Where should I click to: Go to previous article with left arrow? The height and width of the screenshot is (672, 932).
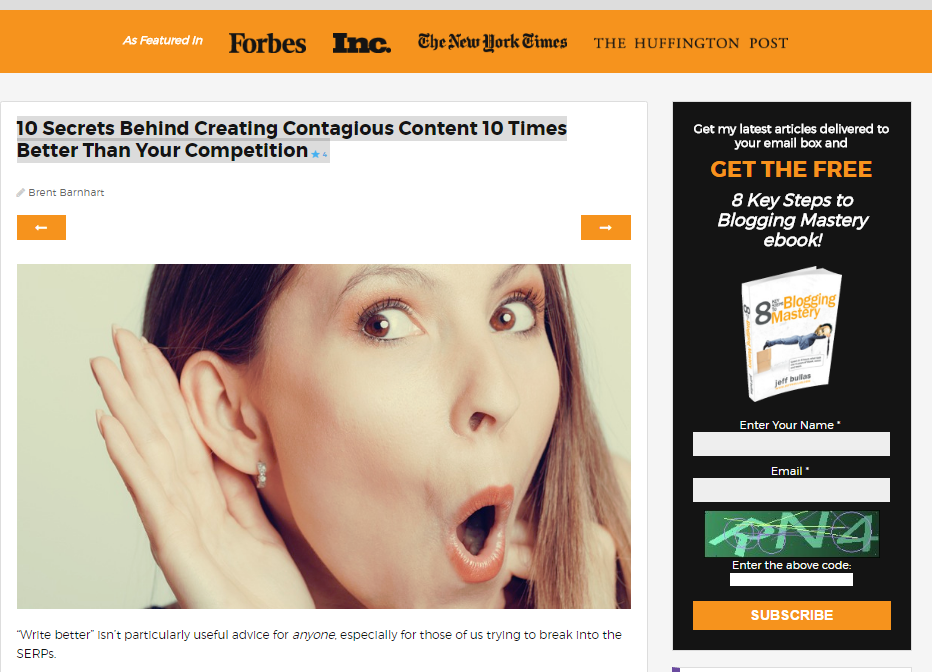click(41, 228)
